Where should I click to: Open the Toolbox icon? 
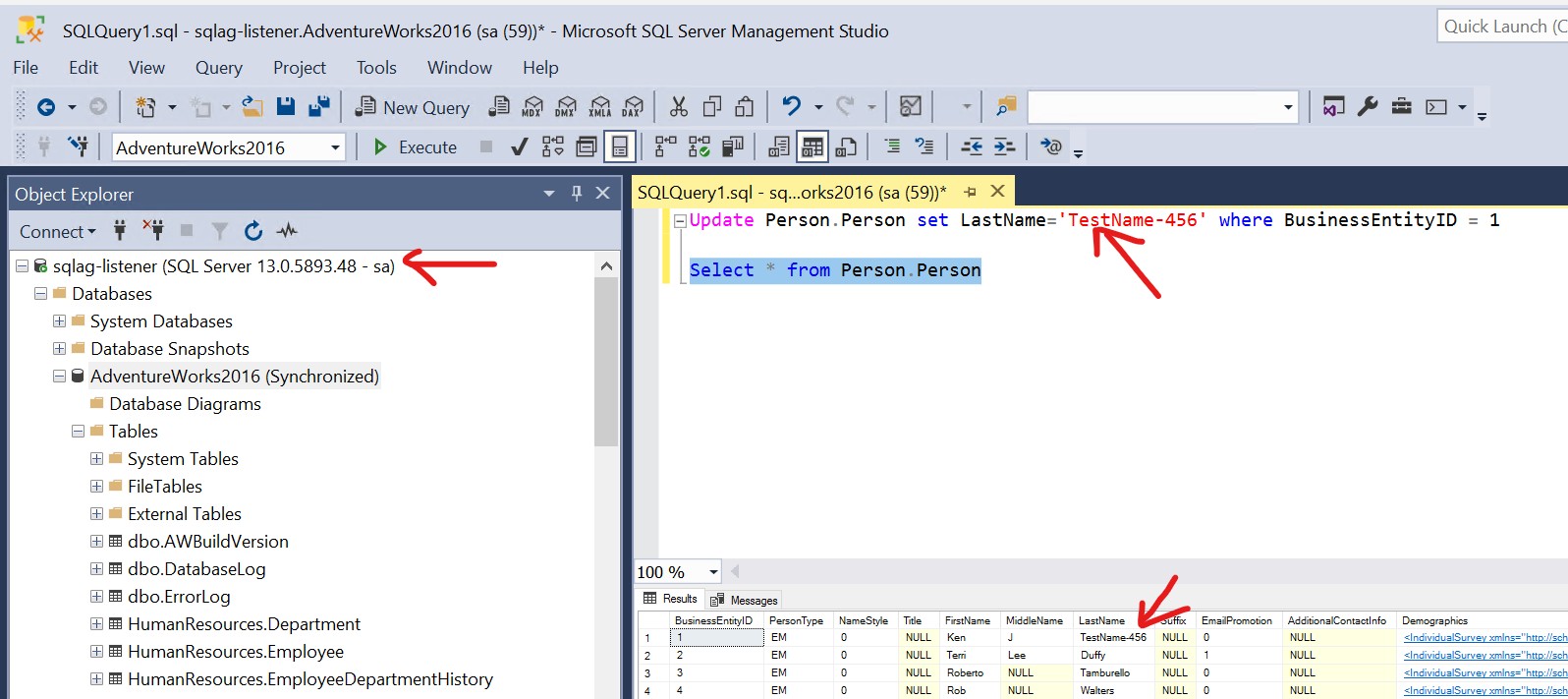tap(1402, 106)
